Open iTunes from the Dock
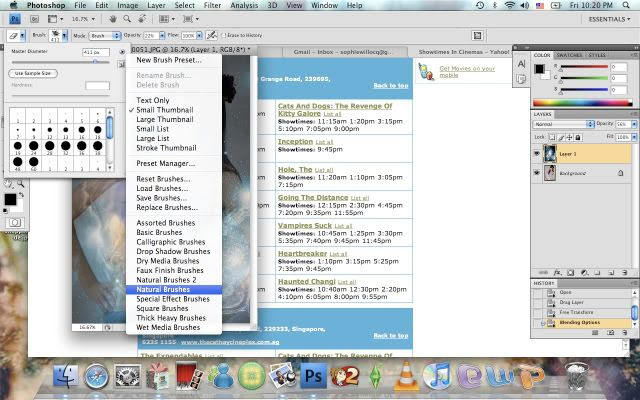640x400 pixels. tap(436, 376)
